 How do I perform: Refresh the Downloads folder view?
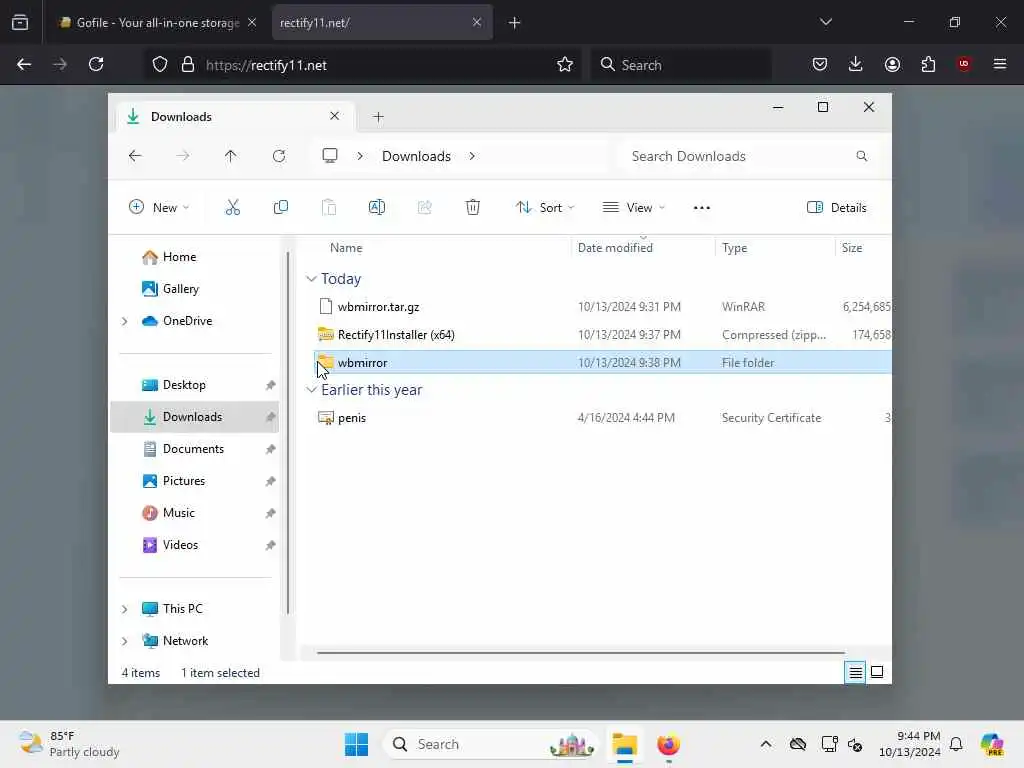point(279,156)
